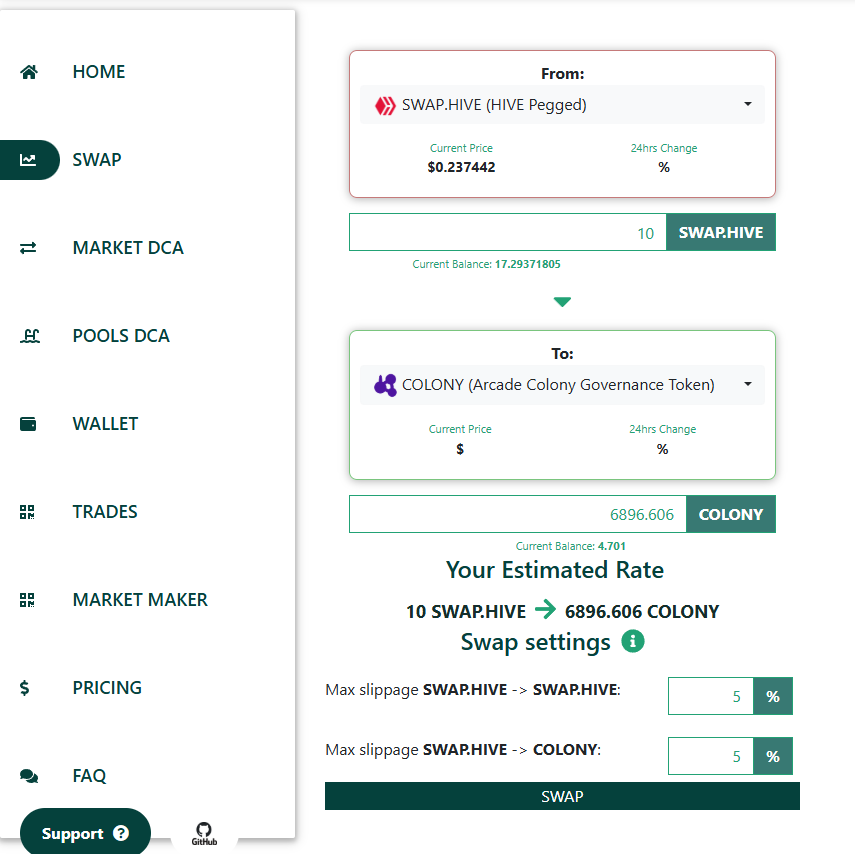Focus the SWAP.HIVE amount input field

[x=508, y=232]
